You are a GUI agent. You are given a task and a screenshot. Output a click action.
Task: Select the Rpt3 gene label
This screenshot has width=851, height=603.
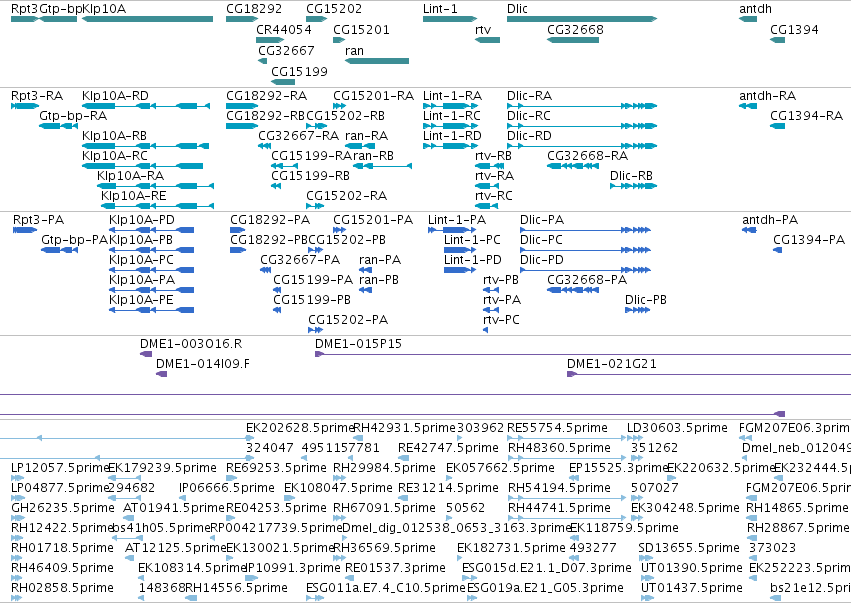pyautogui.click(x=24, y=9)
